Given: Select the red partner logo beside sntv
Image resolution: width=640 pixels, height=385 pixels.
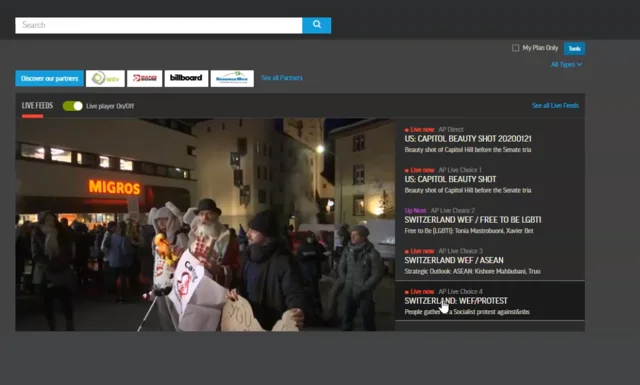Looking at the screenshot, I should coord(144,78).
